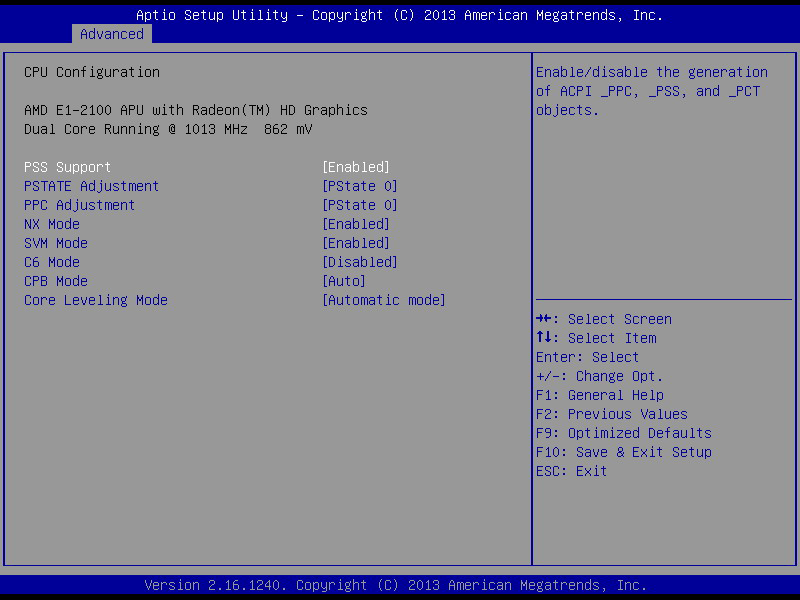Click the F10 Save & Exit Setup hint
This screenshot has width=800, height=600.
[x=624, y=452]
